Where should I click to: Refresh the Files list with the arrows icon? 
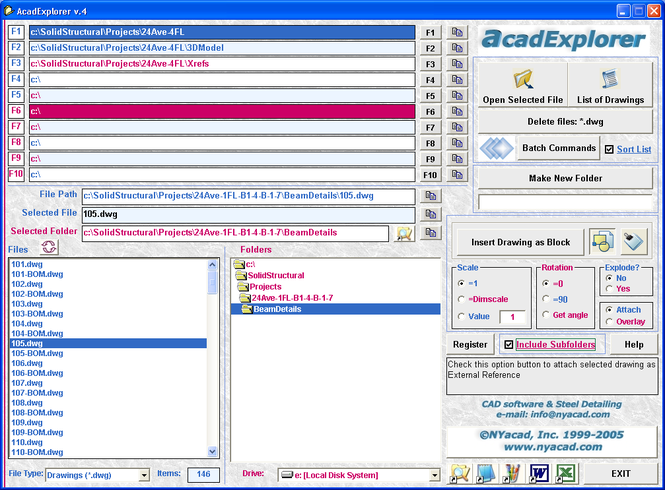(x=49, y=247)
